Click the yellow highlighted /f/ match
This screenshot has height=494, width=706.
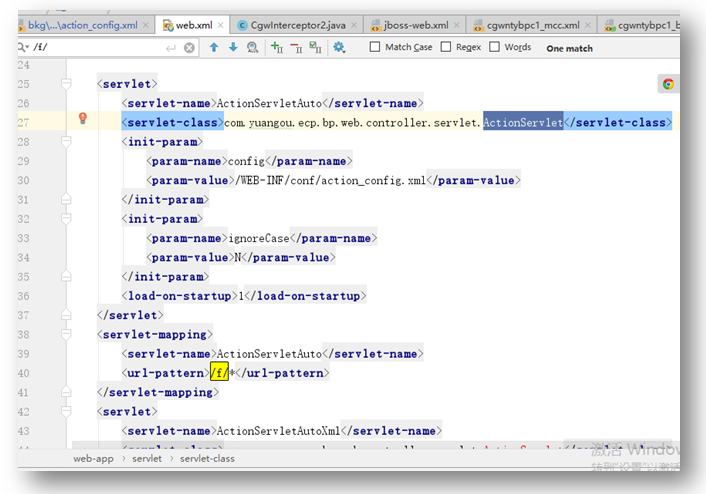pos(219,373)
